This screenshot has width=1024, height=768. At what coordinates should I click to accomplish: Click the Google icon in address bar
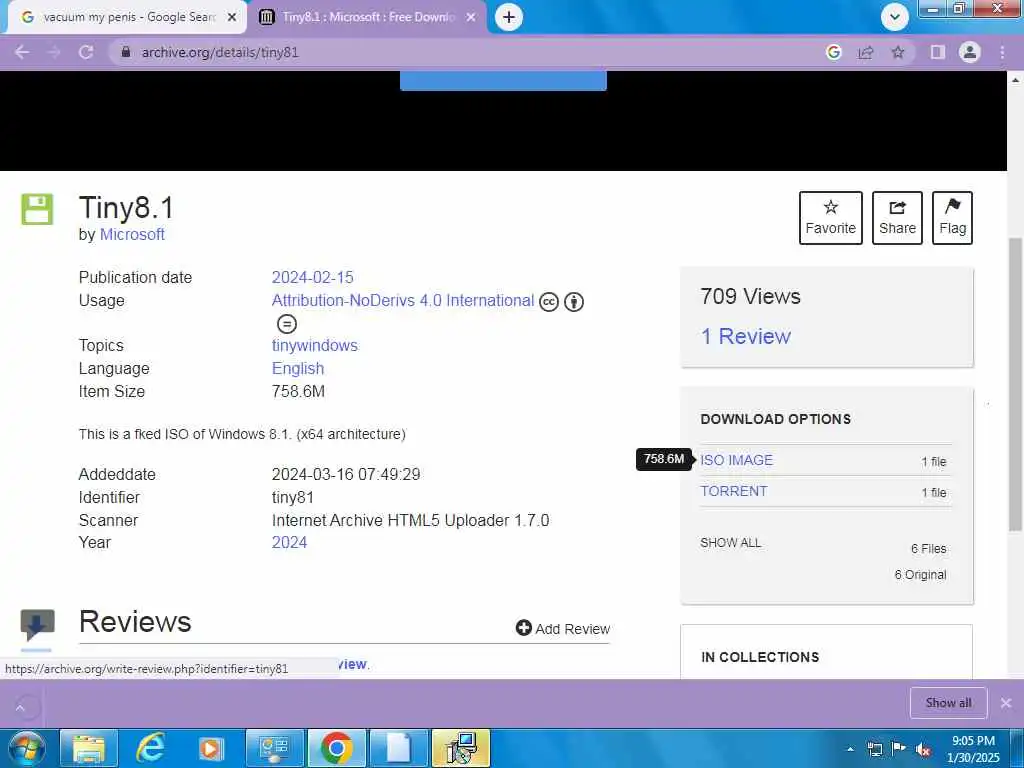click(833, 52)
